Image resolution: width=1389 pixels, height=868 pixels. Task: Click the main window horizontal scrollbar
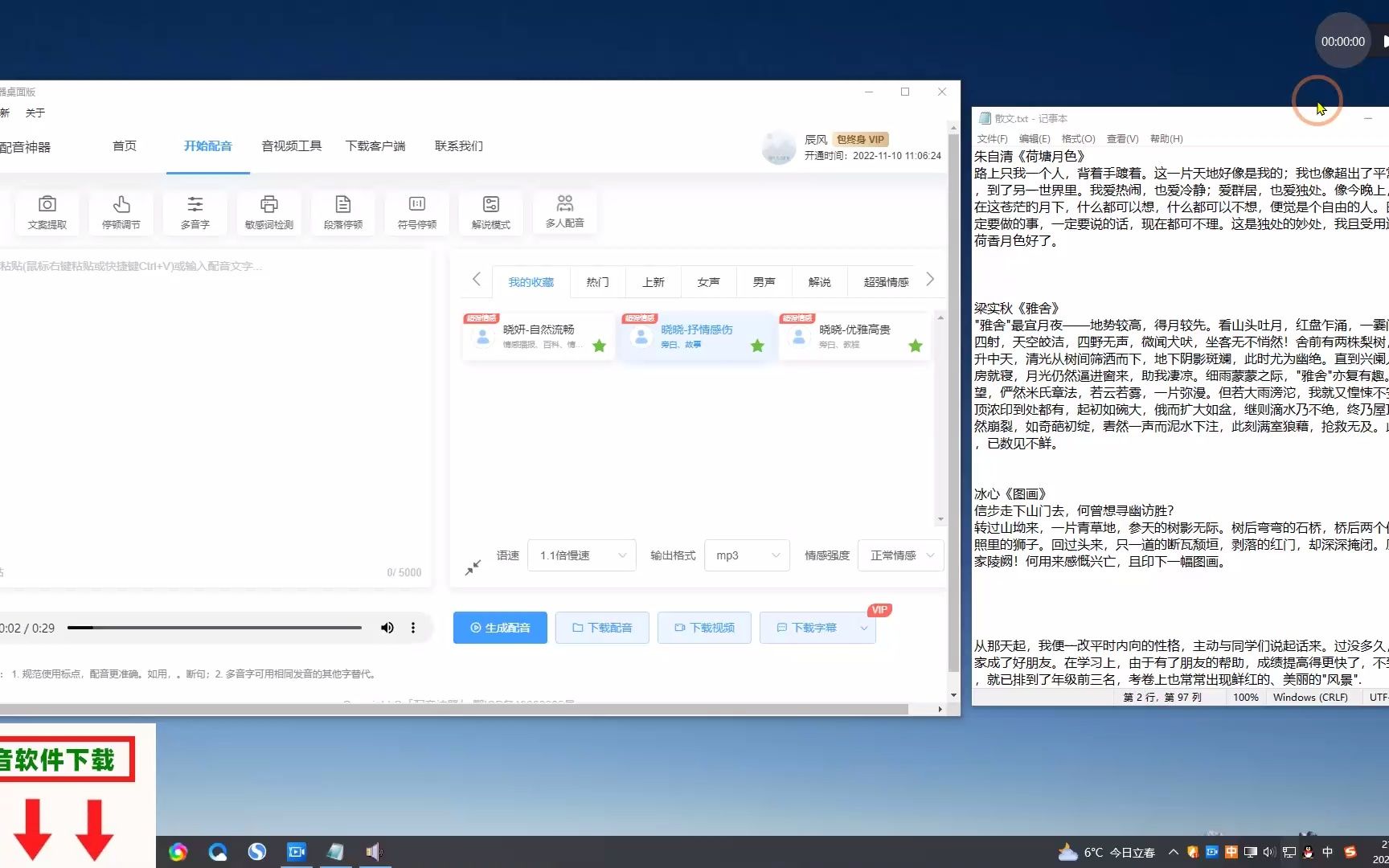coord(454,709)
